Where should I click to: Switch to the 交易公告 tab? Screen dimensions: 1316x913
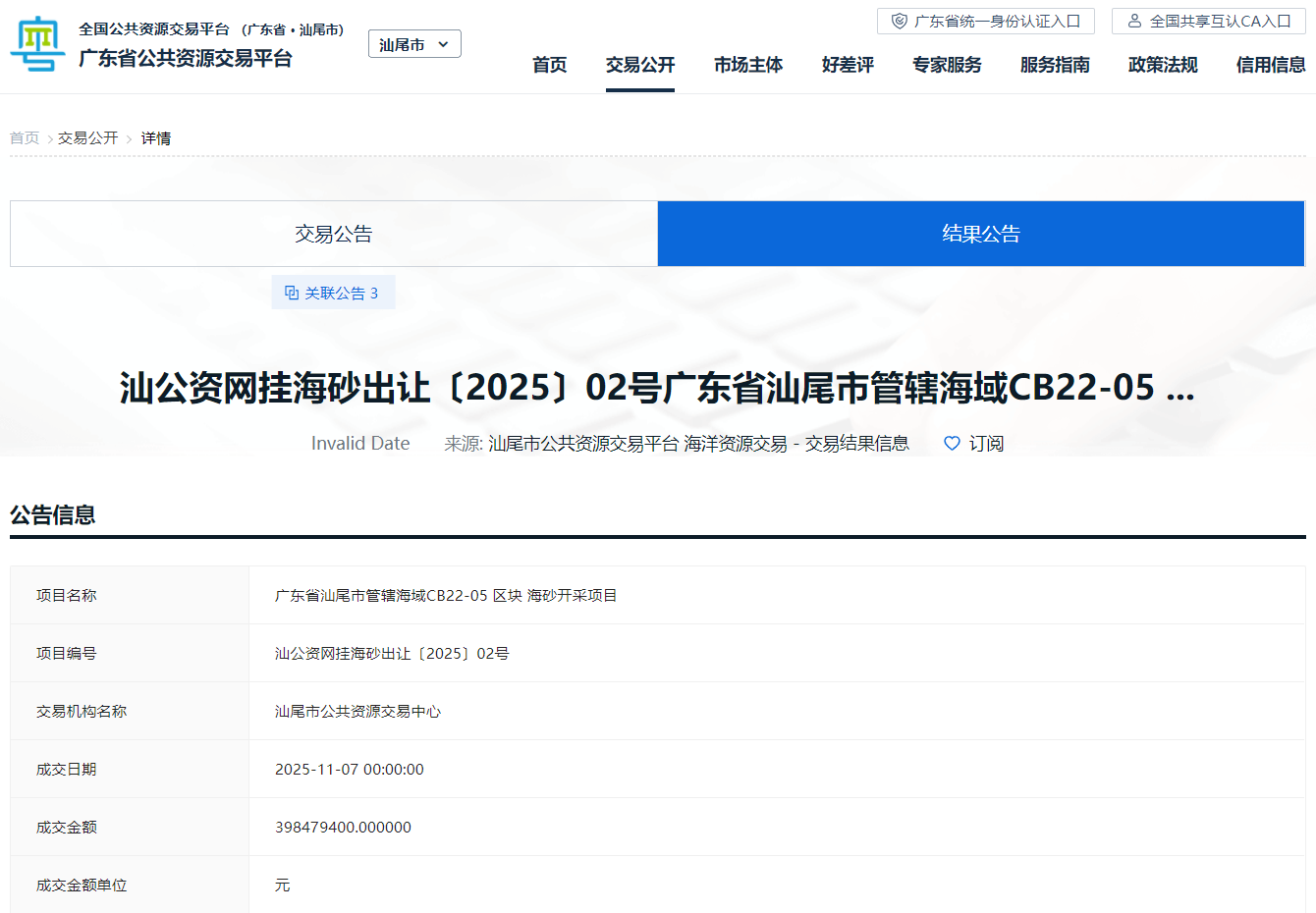coord(334,234)
